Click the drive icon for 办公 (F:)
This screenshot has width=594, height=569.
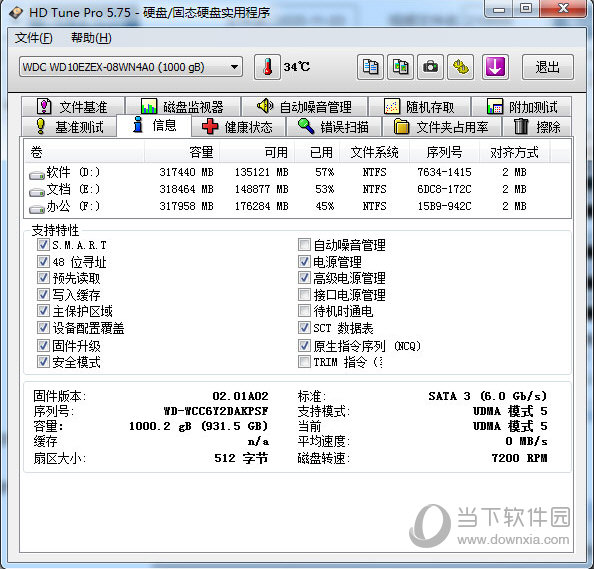pyautogui.click(x=37, y=209)
